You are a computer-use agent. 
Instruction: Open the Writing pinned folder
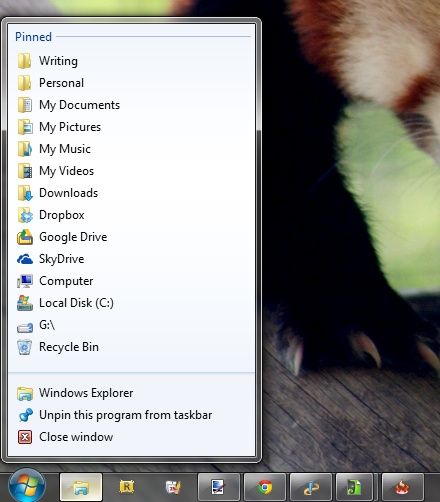[131, 61]
